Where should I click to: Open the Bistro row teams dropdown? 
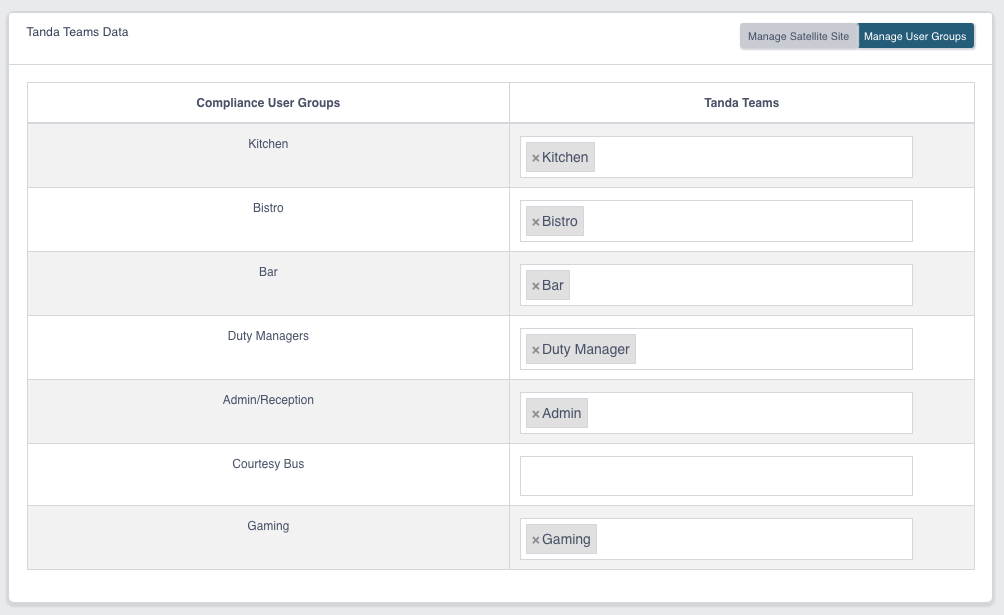(x=745, y=221)
